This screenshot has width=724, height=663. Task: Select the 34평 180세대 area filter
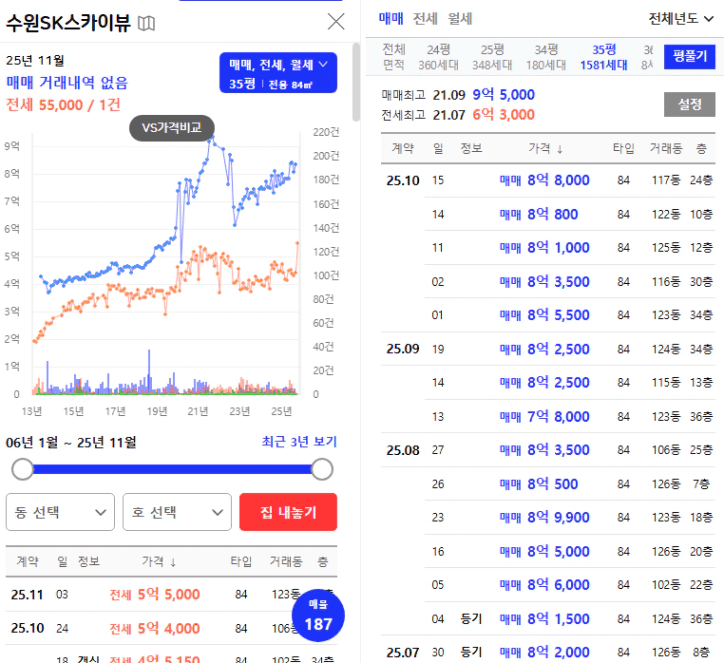[546, 57]
